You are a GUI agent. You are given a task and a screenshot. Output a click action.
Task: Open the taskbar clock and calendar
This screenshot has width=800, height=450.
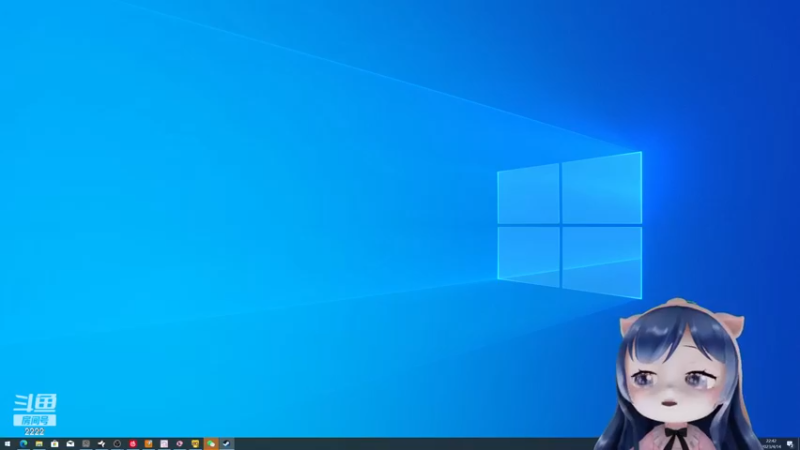(x=771, y=444)
